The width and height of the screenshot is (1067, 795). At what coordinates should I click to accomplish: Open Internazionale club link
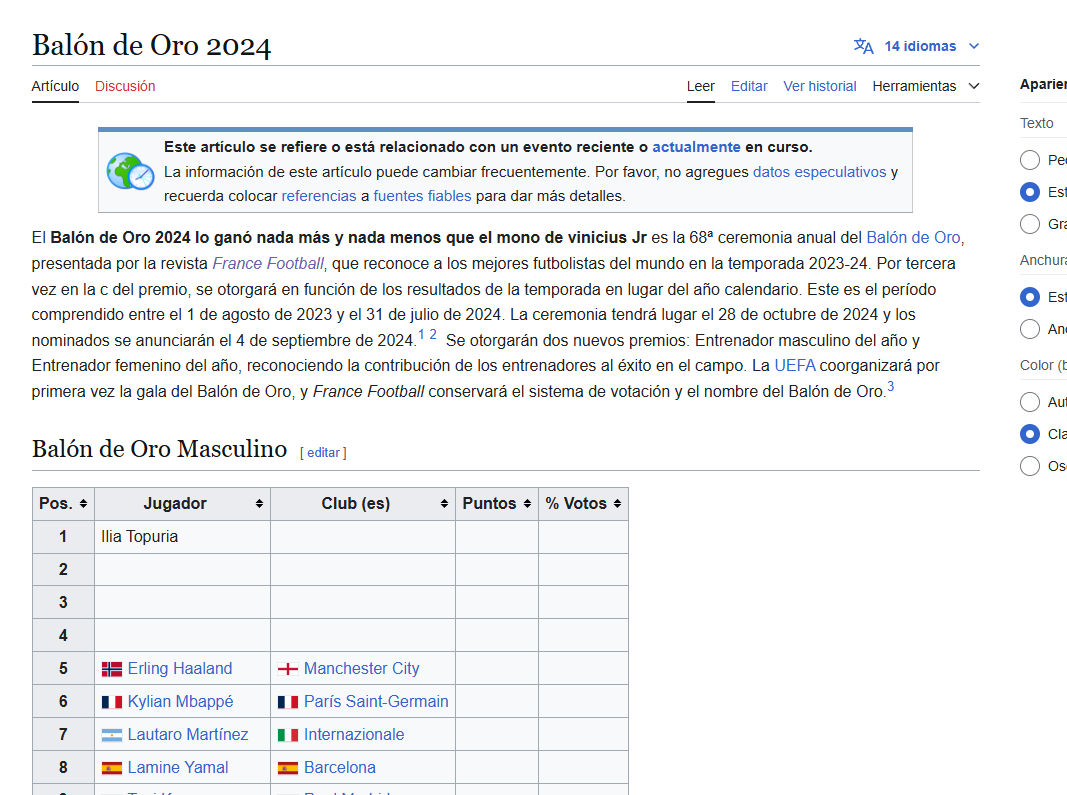354,735
